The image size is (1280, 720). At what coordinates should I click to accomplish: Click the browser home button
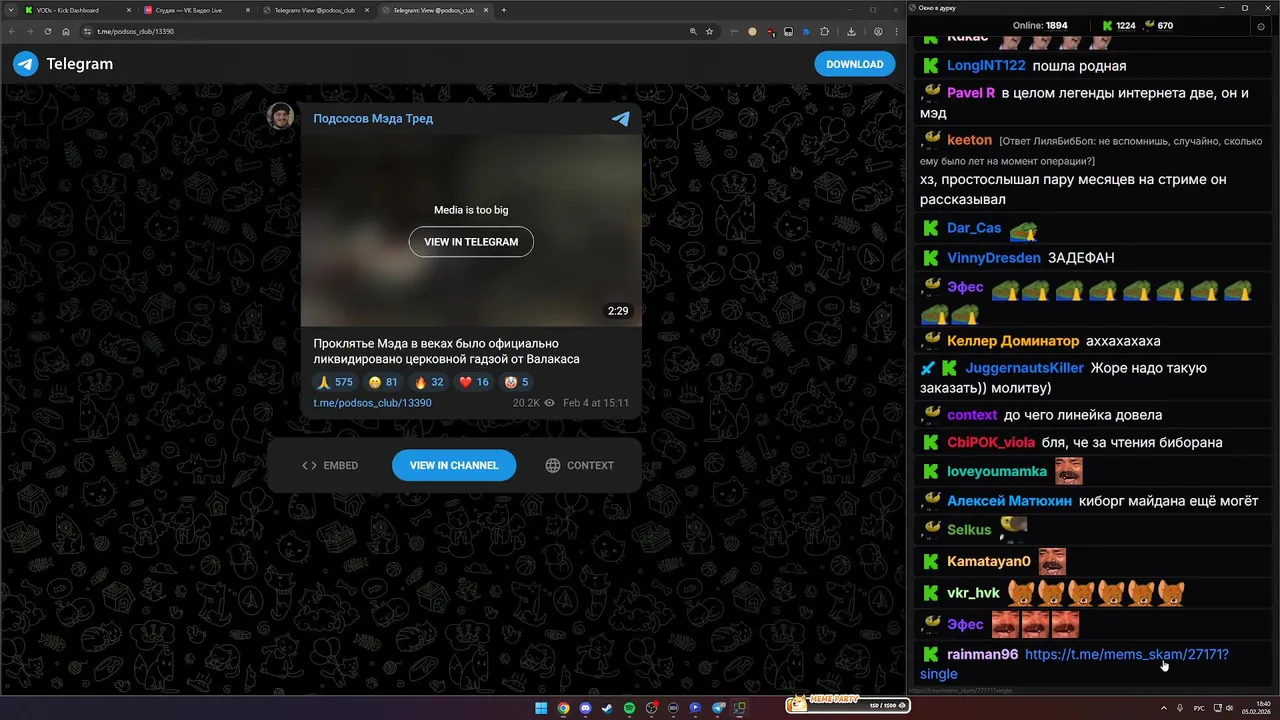[66, 31]
